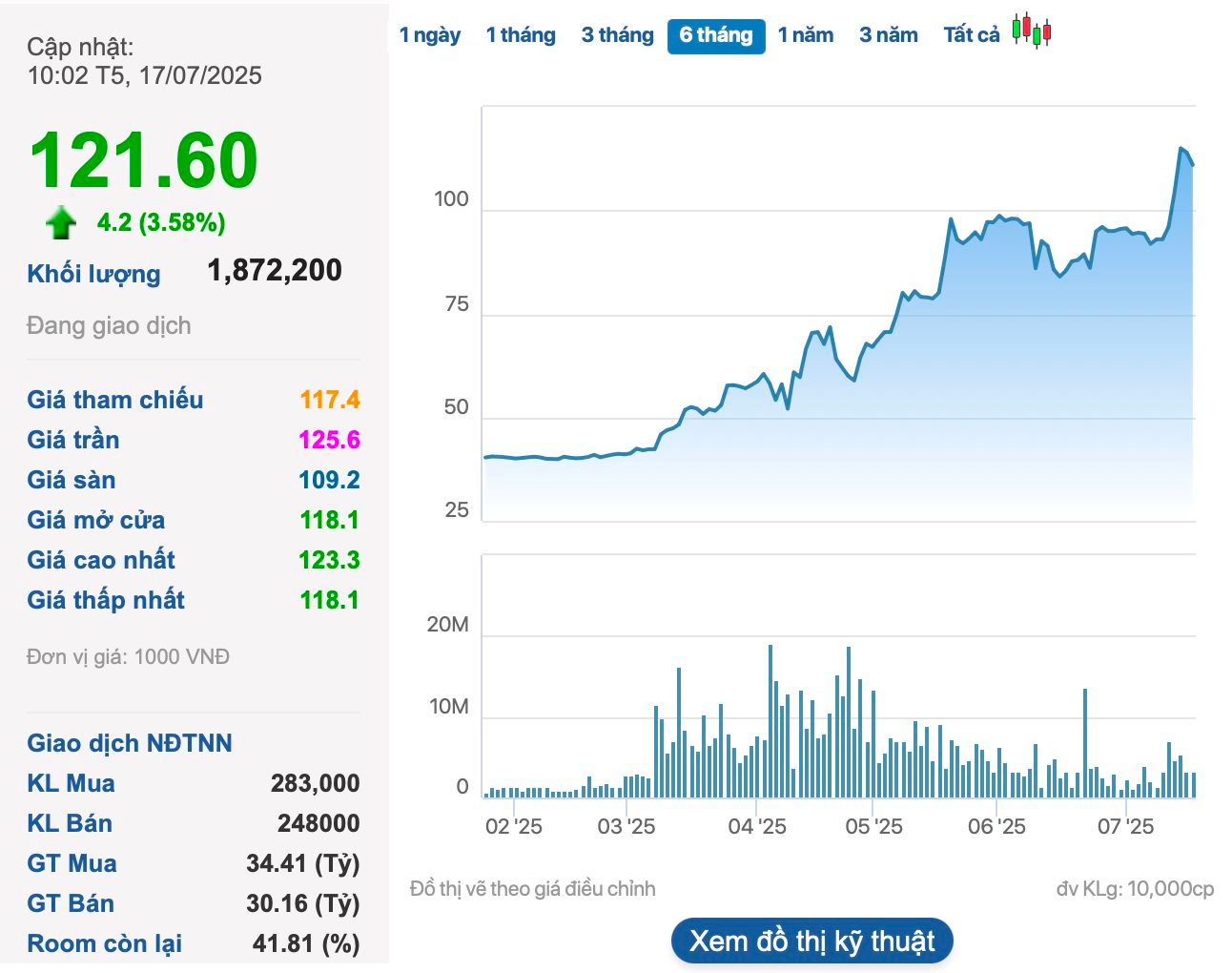Click the 125.6 ceiling price value
1232x973 pixels.
click(x=329, y=440)
